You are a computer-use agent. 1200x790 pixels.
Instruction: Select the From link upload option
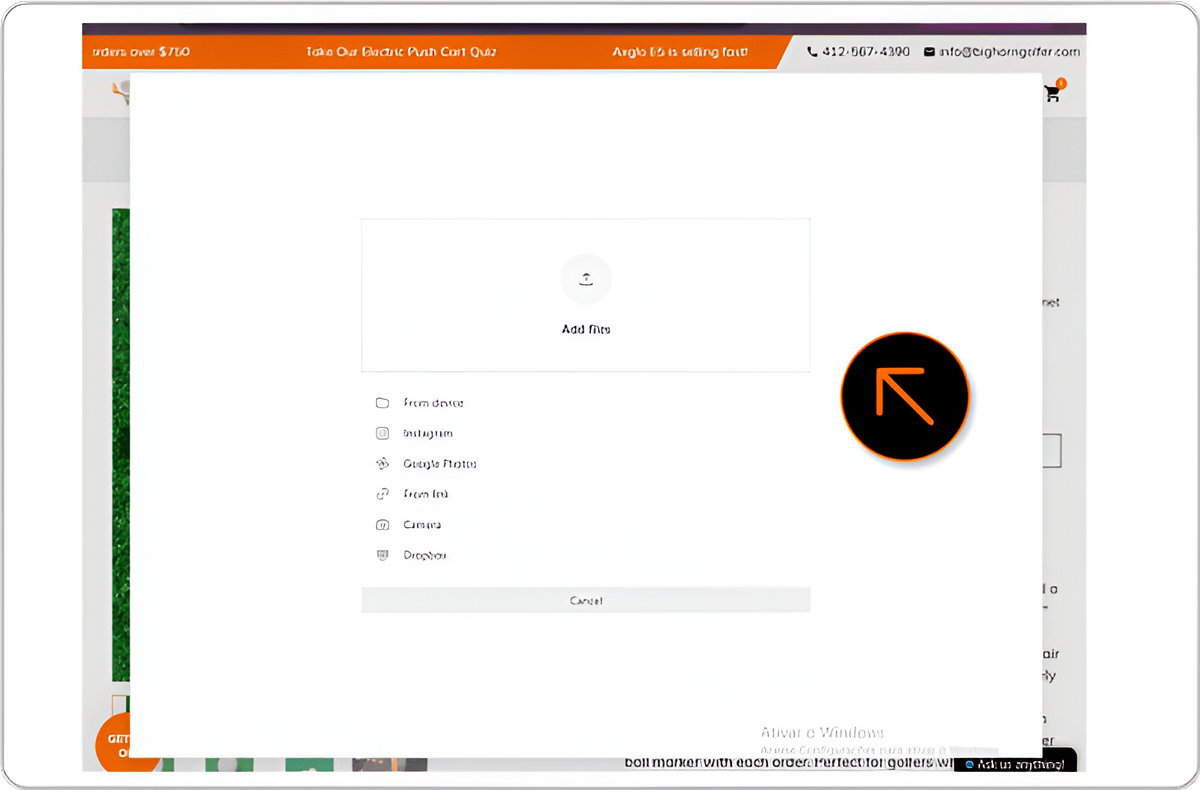pyautogui.click(x=426, y=494)
